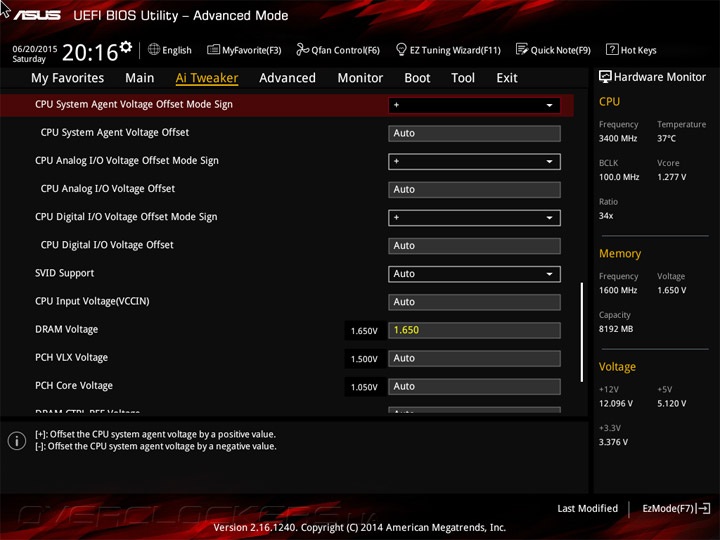Select the Ai Tweaker tab

pyautogui.click(x=207, y=78)
